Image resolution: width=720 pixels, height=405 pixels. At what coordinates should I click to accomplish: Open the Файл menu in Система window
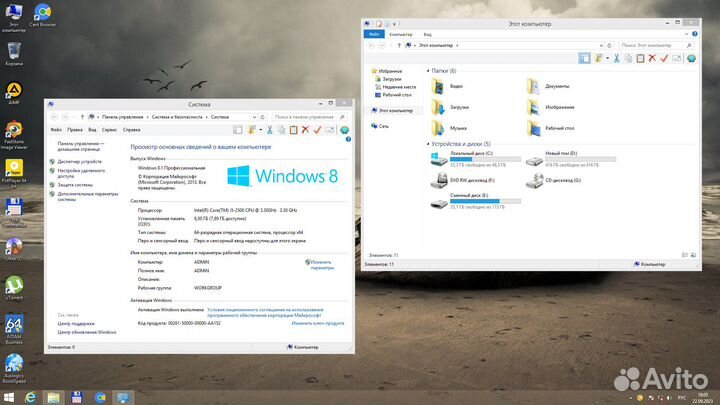click(56, 130)
